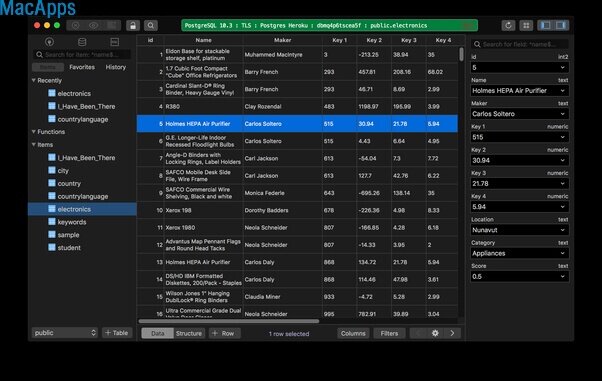602x381 pixels.
Task: Switch to the Structure tab
Action: [x=189, y=333]
